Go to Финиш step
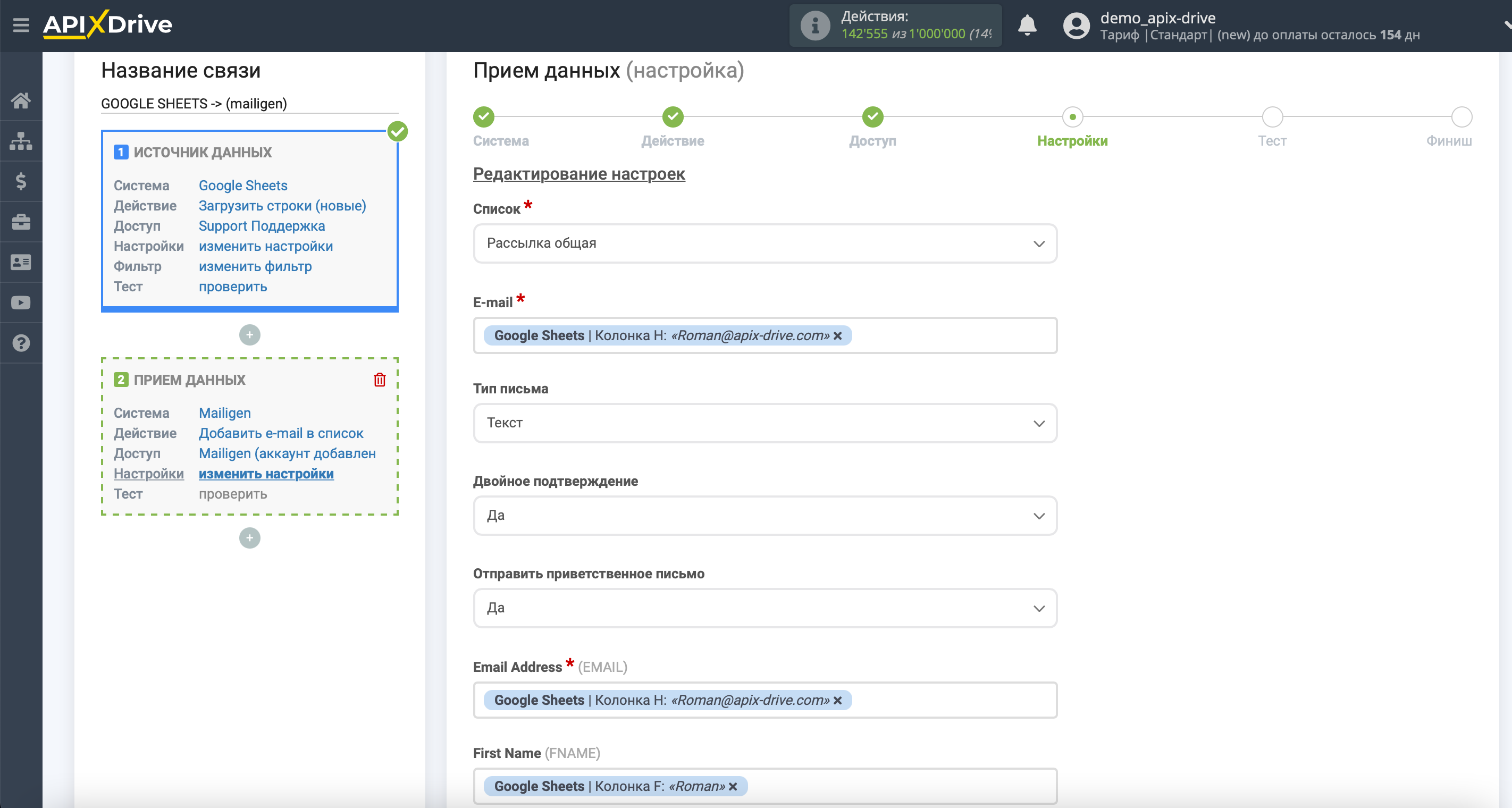This screenshot has height=808, width=1512. tap(1461, 117)
